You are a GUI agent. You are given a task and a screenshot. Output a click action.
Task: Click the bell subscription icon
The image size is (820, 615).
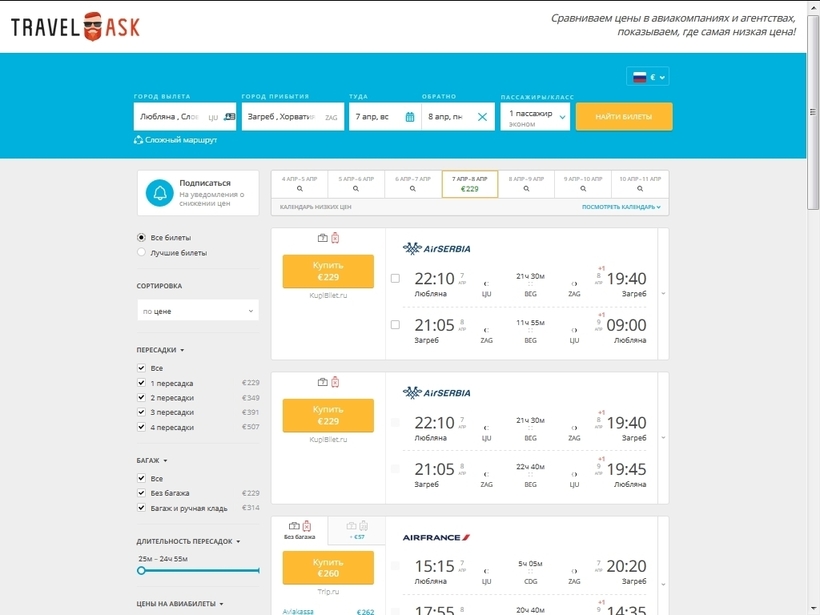(160, 193)
